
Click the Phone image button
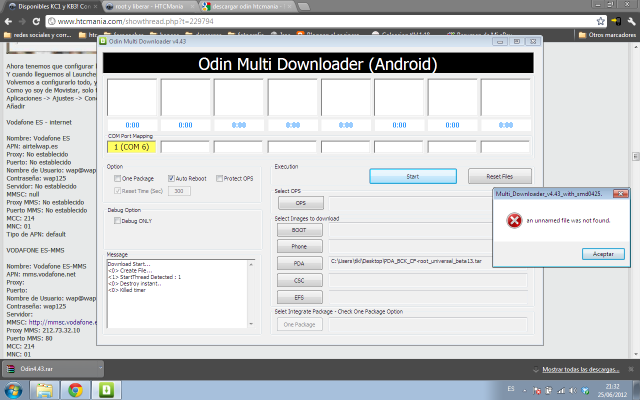299,245
